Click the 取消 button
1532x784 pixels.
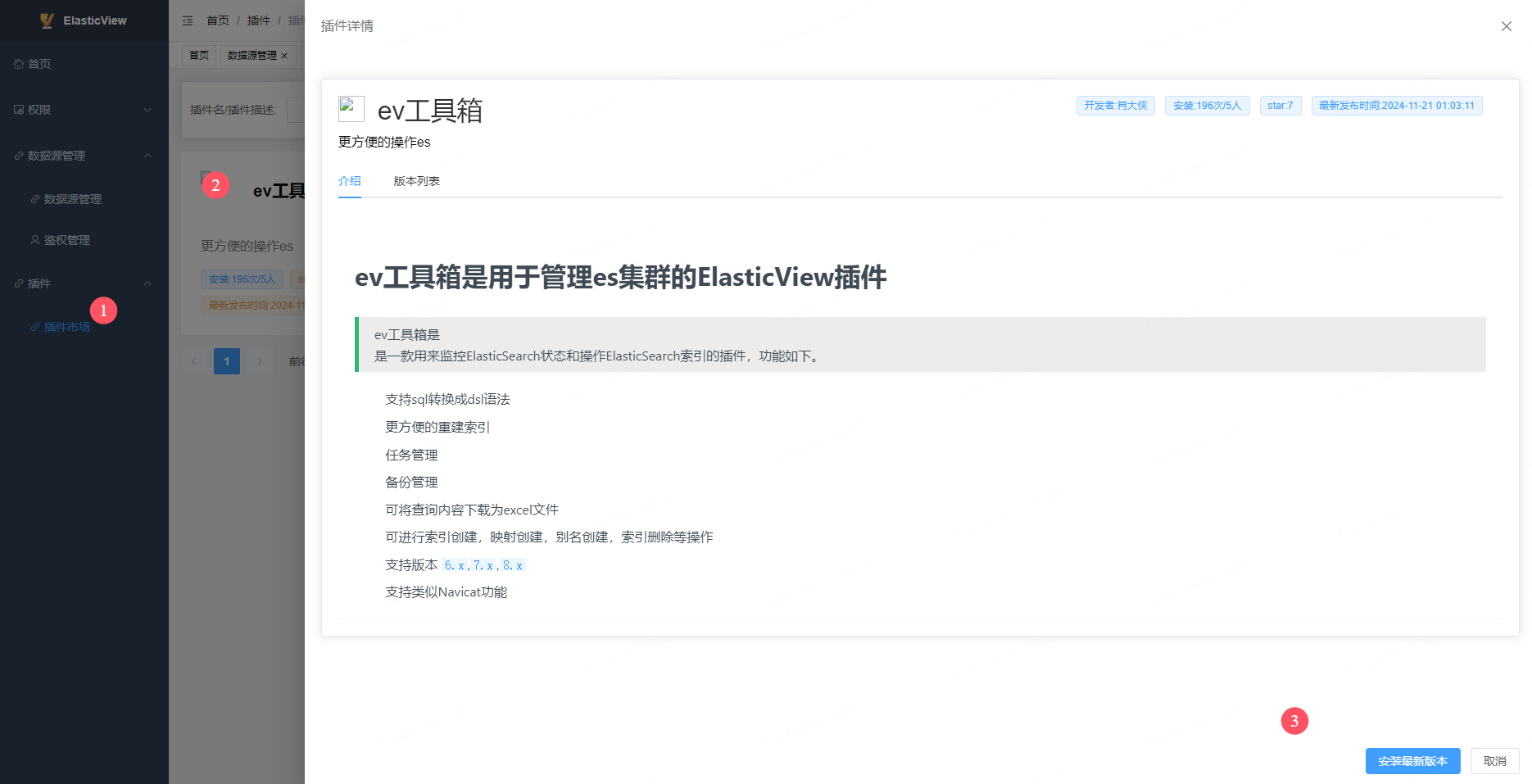[x=1494, y=761]
